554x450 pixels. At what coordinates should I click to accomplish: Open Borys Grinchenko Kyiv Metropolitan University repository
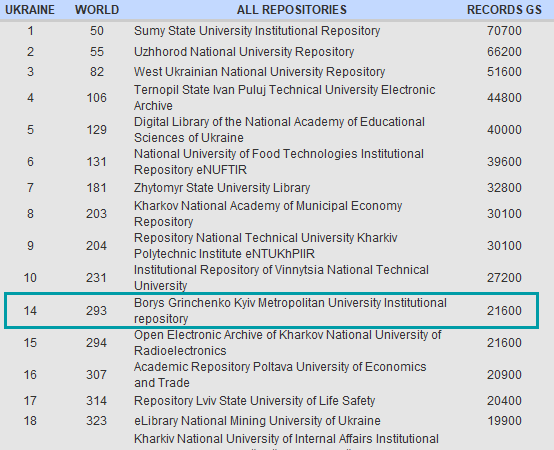pyautogui.click(x=290, y=311)
